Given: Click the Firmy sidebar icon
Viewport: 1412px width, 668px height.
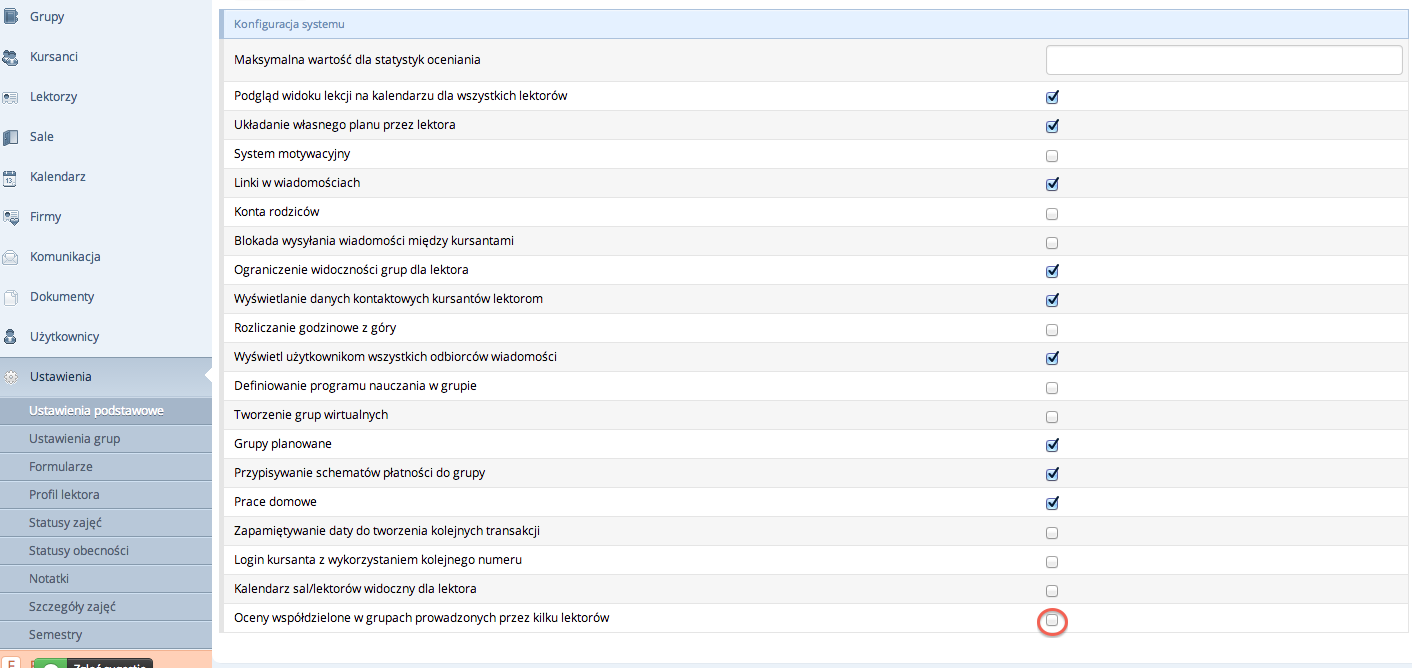Looking at the screenshot, I should click(x=11, y=217).
